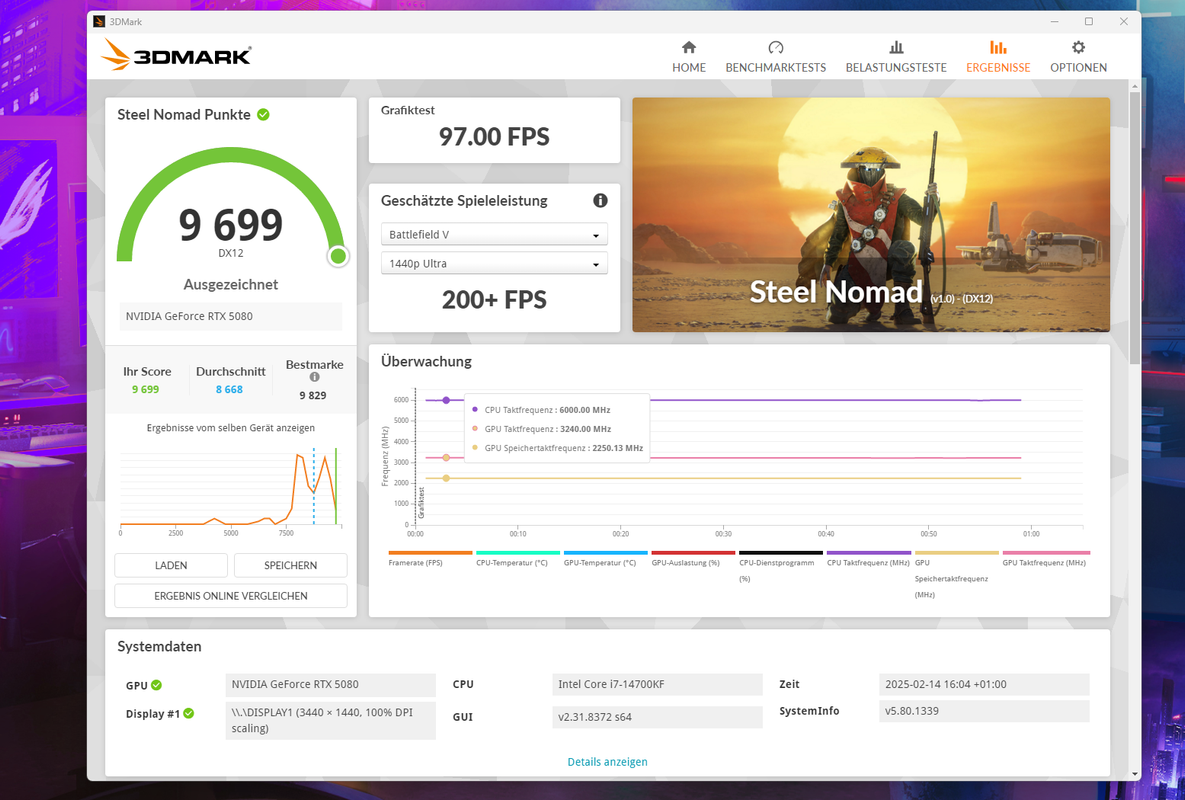This screenshot has height=800, width=1185.
Task: Click the vertical scrollbar thumb
Action: click(x=1134, y=227)
